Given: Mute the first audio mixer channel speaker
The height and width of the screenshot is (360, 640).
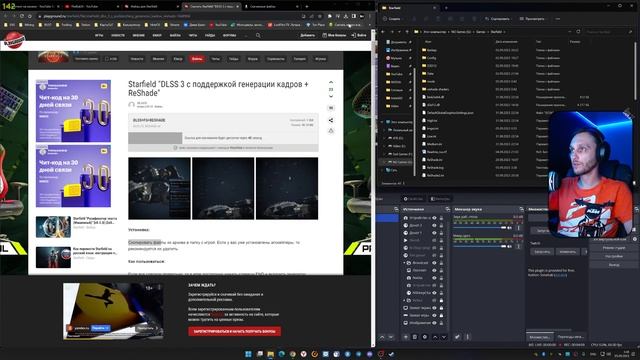Looking at the screenshot, I should (509, 228).
